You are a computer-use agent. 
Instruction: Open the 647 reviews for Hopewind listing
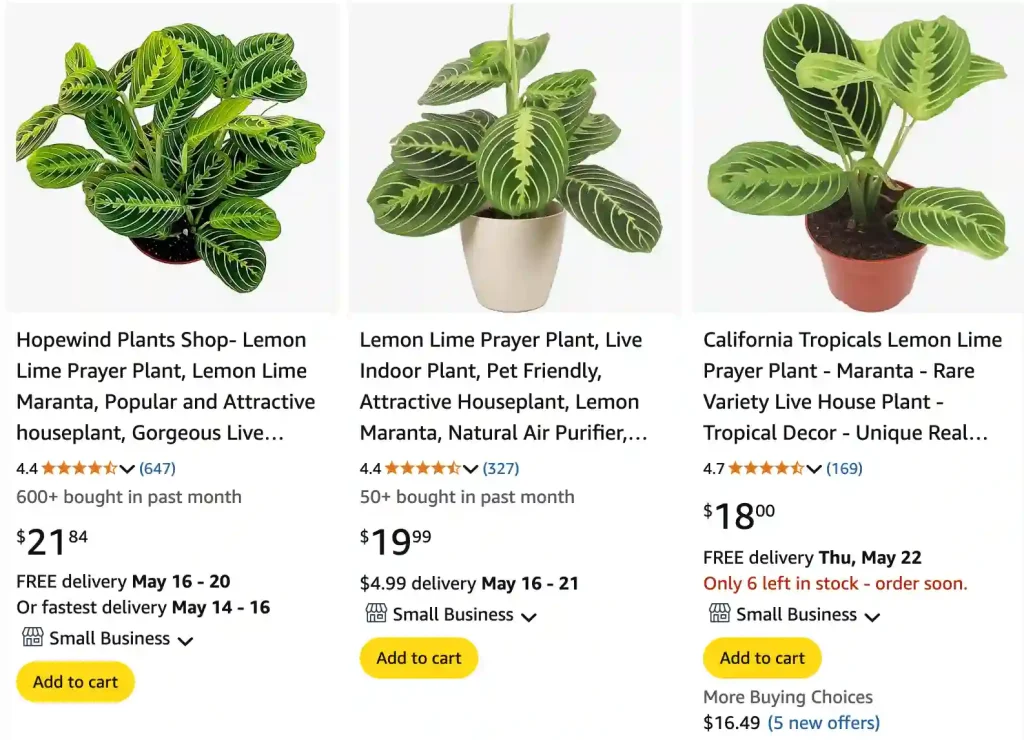157,468
